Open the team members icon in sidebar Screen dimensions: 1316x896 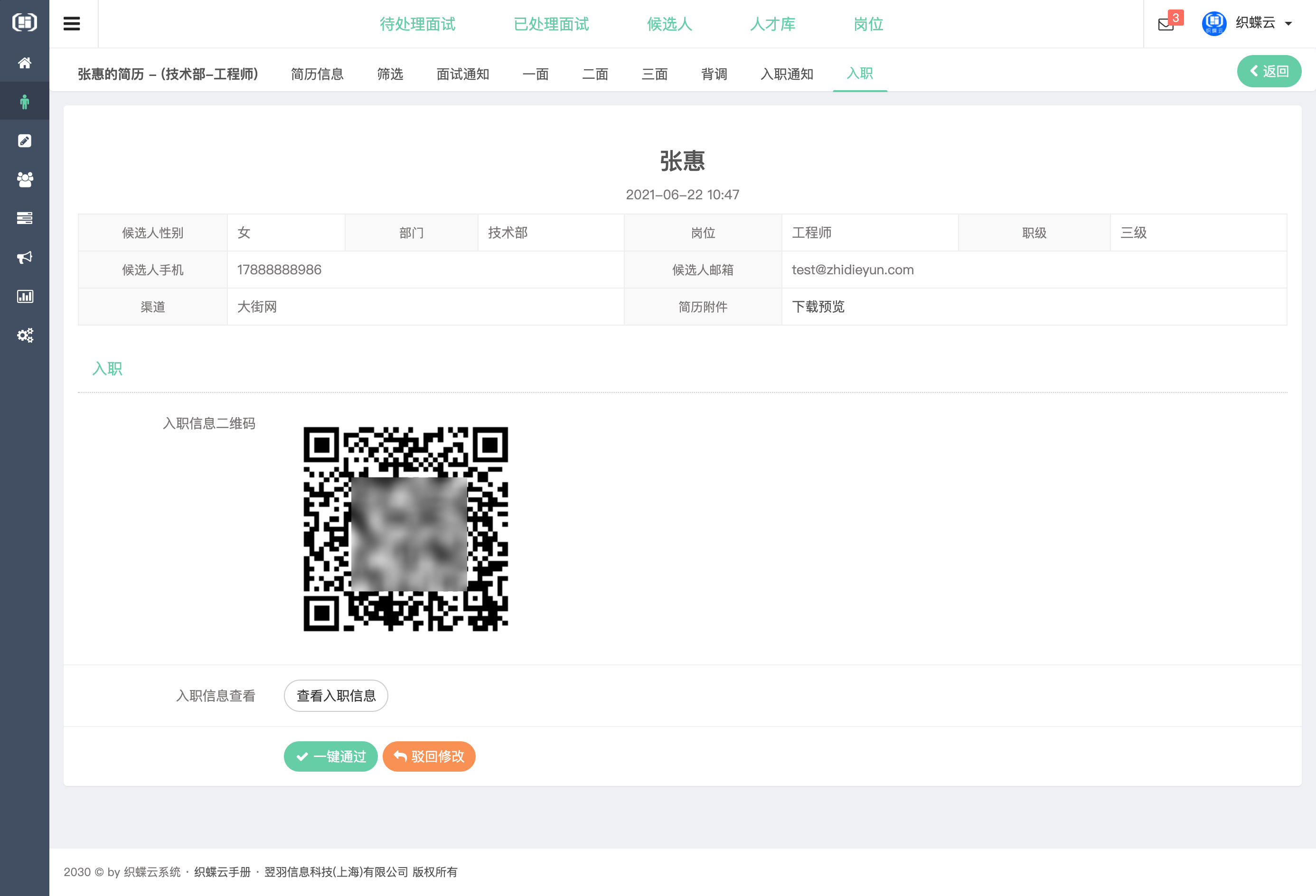(24, 179)
